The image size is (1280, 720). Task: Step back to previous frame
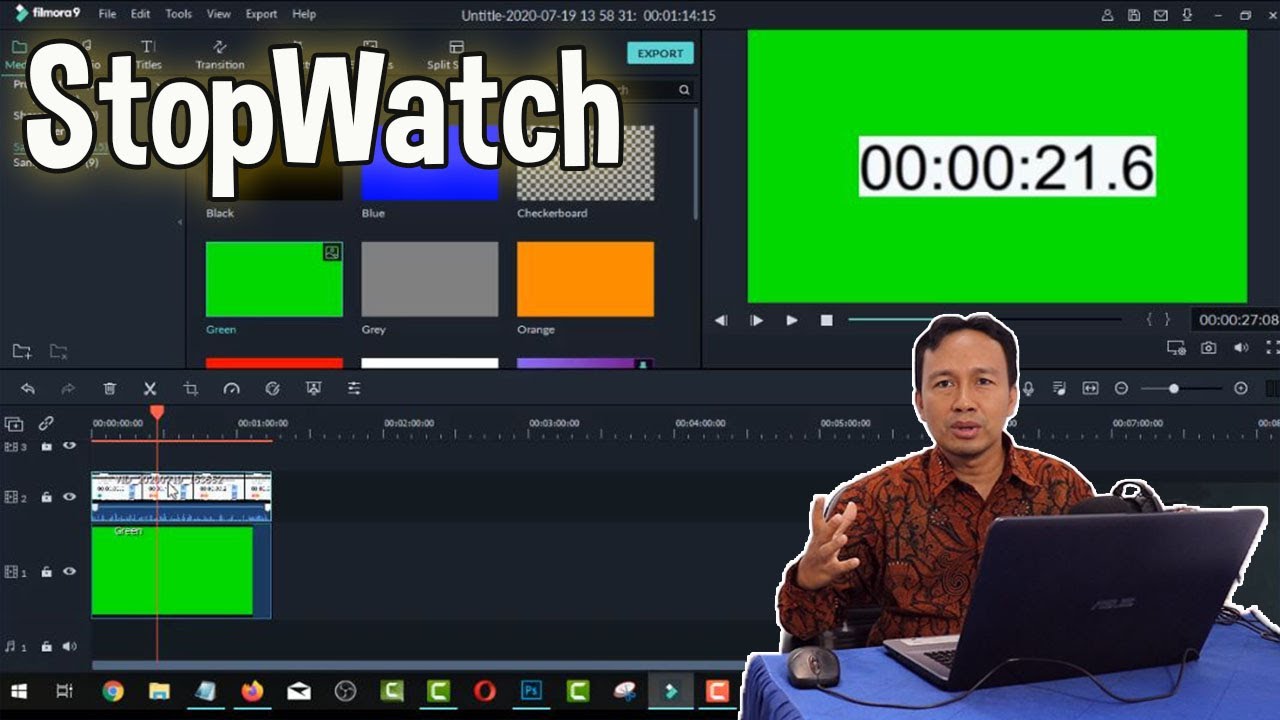tap(721, 320)
